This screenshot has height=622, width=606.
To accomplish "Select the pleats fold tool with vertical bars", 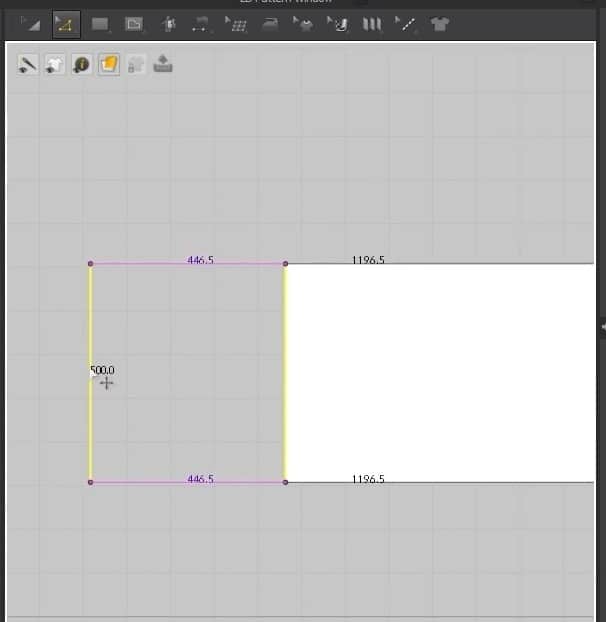I will [x=372, y=24].
